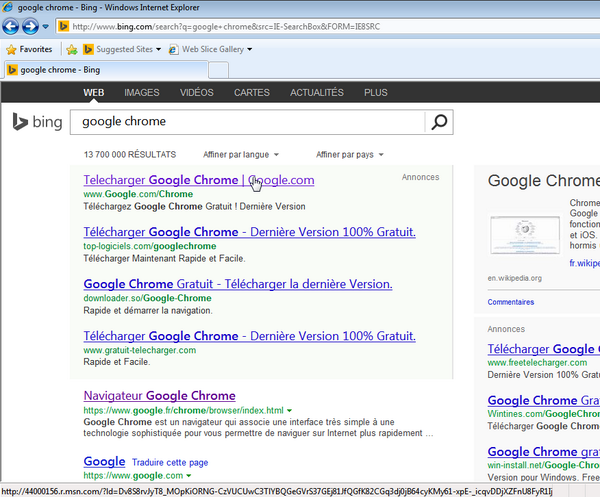Screen dimensions: 600x497
Task: Click the magnifying glass search button
Action: click(x=439, y=122)
